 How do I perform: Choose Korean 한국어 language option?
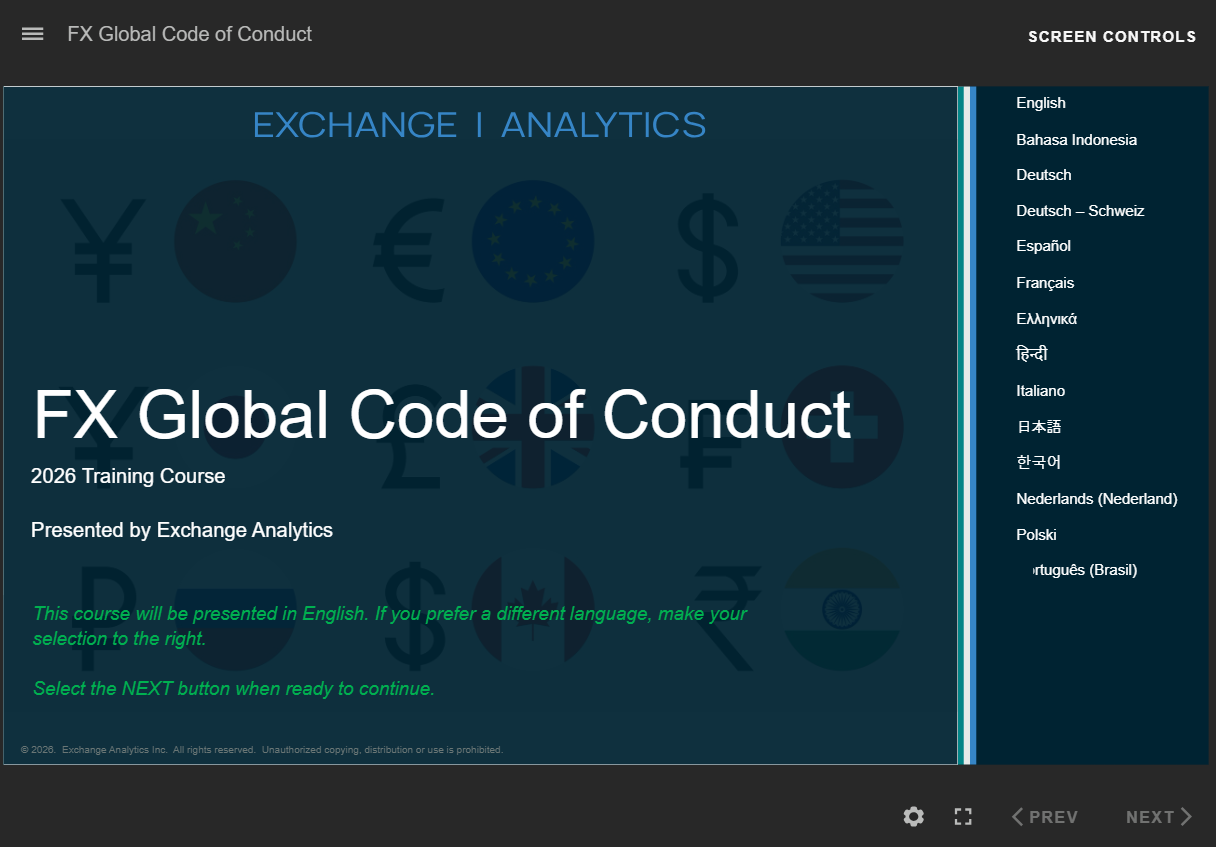tap(1038, 462)
